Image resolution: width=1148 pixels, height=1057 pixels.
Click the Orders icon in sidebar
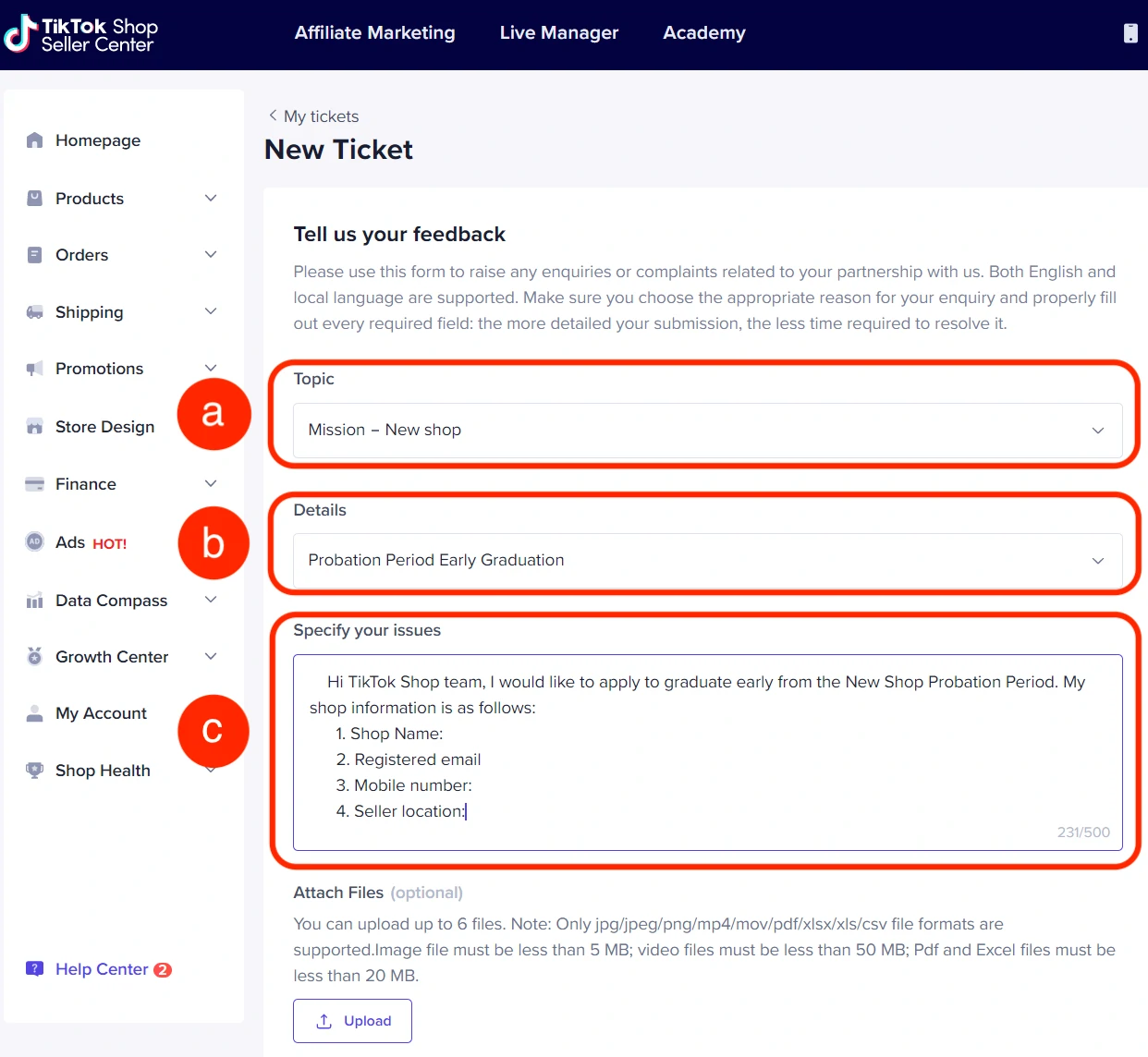tap(35, 255)
